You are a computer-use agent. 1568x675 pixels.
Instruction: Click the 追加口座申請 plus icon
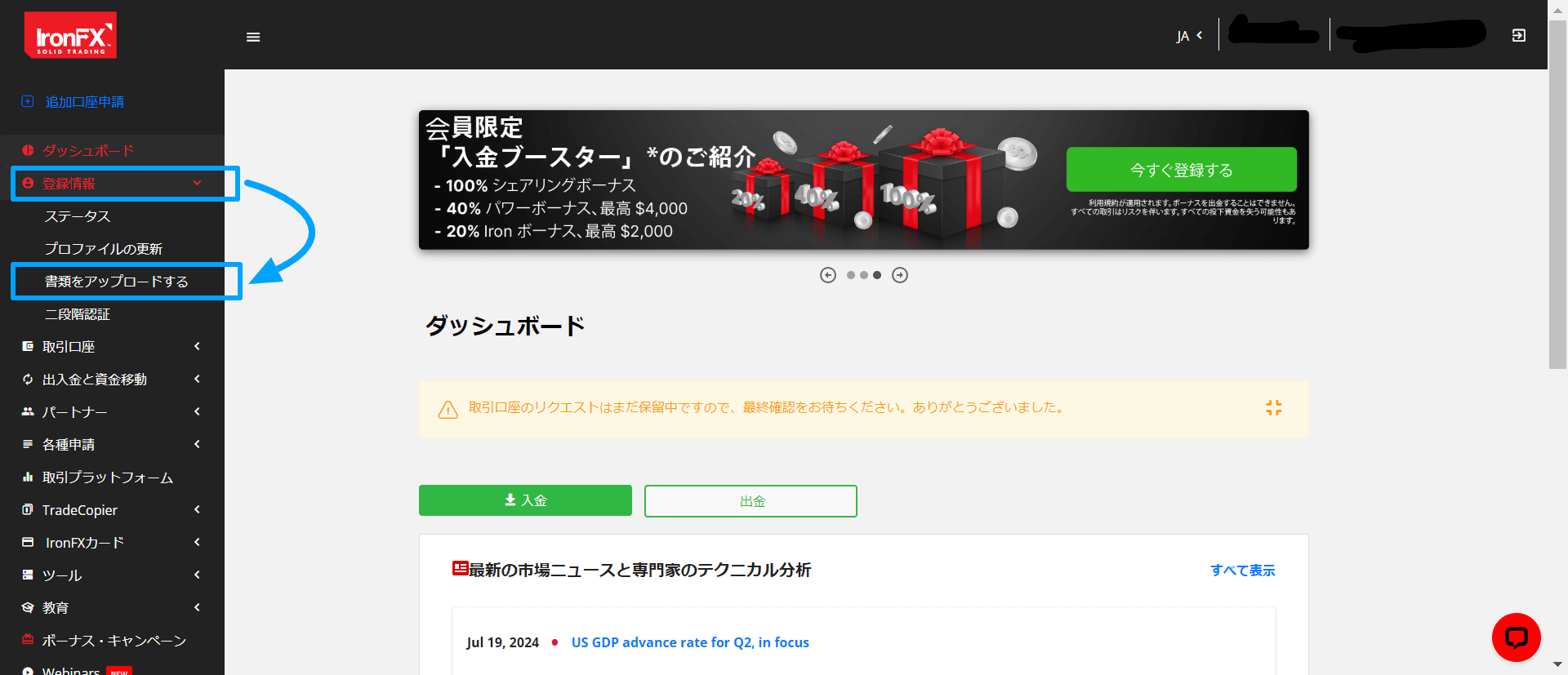click(28, 101)
